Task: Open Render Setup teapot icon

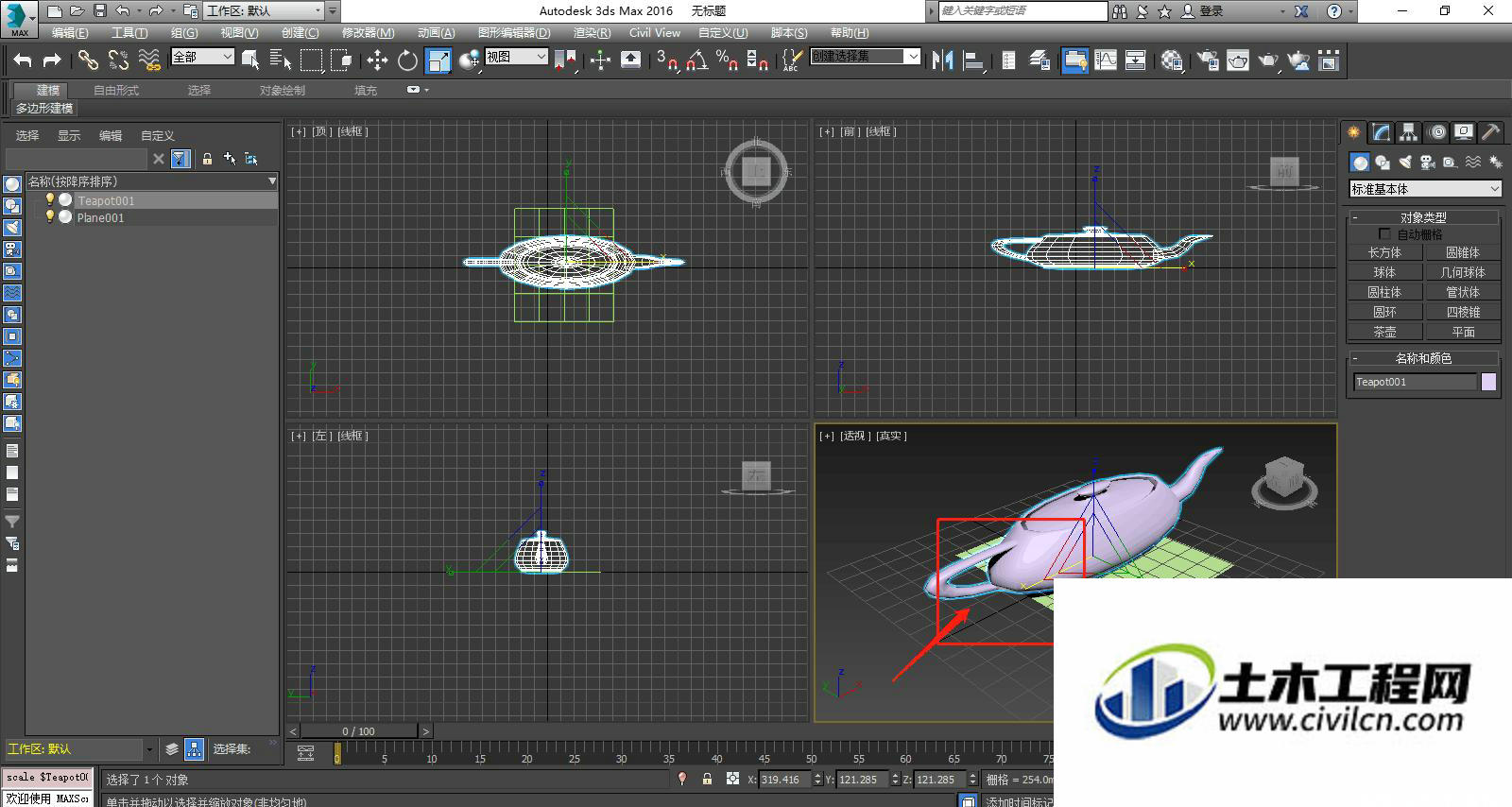Action: click(x=1207, y=60)
